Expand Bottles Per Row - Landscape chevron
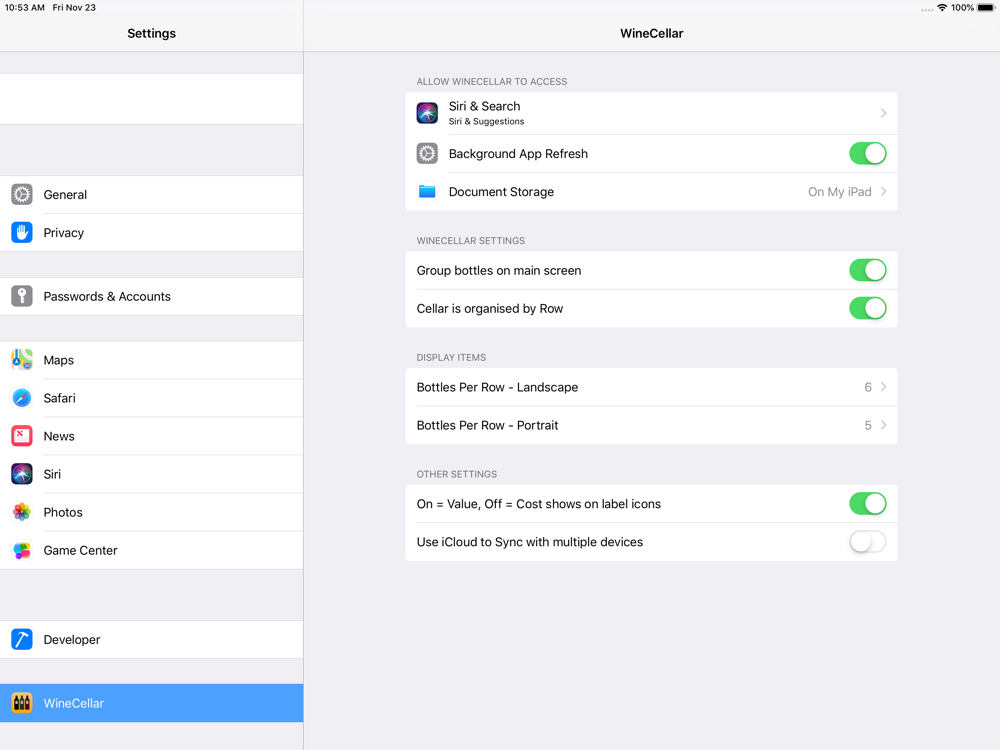This screenshot has height=750, width=1000. (x=883, y=387)
